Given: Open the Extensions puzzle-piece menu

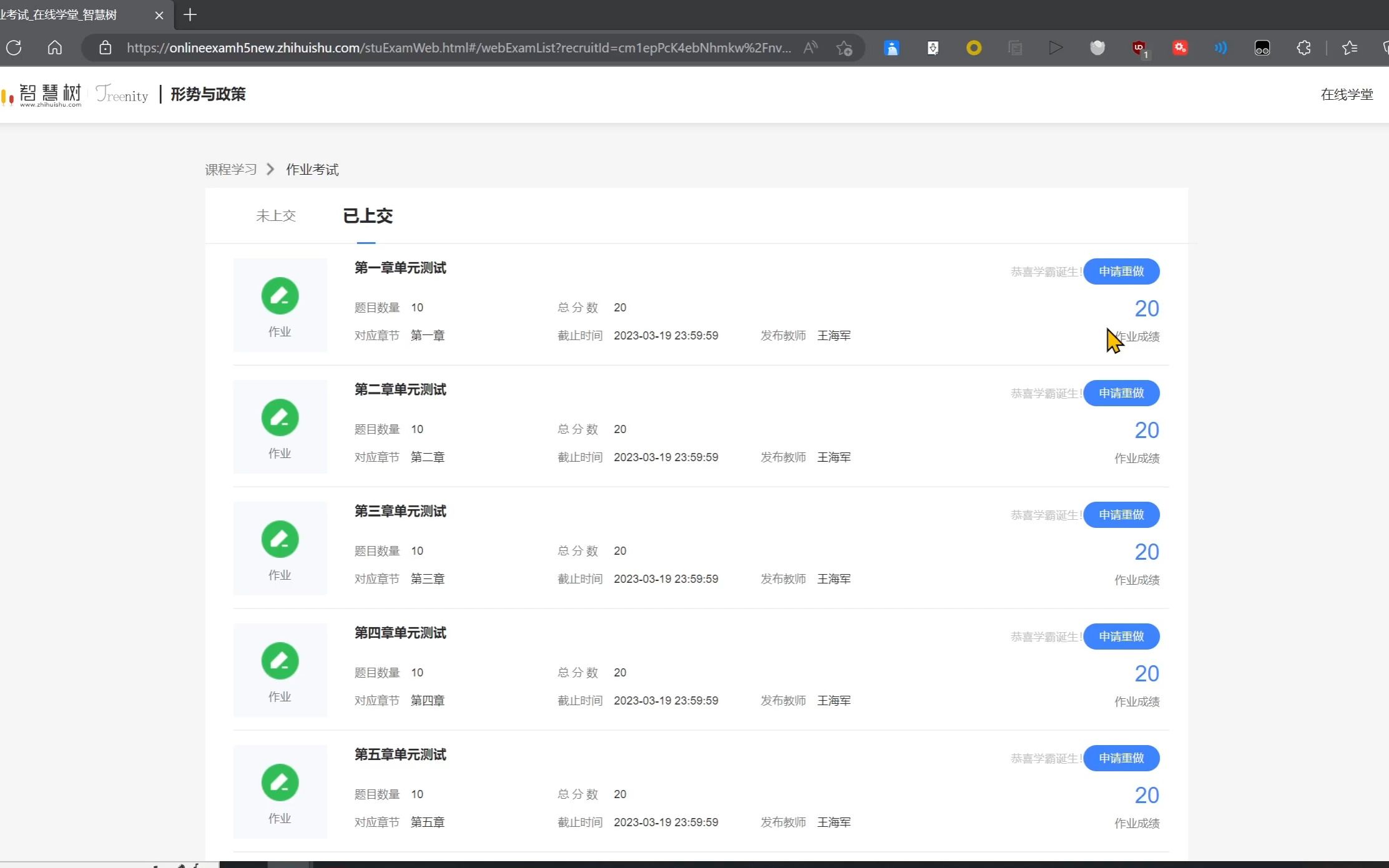Looking at the screenshot, I should pyautogui.click(x=1303, y=47).
